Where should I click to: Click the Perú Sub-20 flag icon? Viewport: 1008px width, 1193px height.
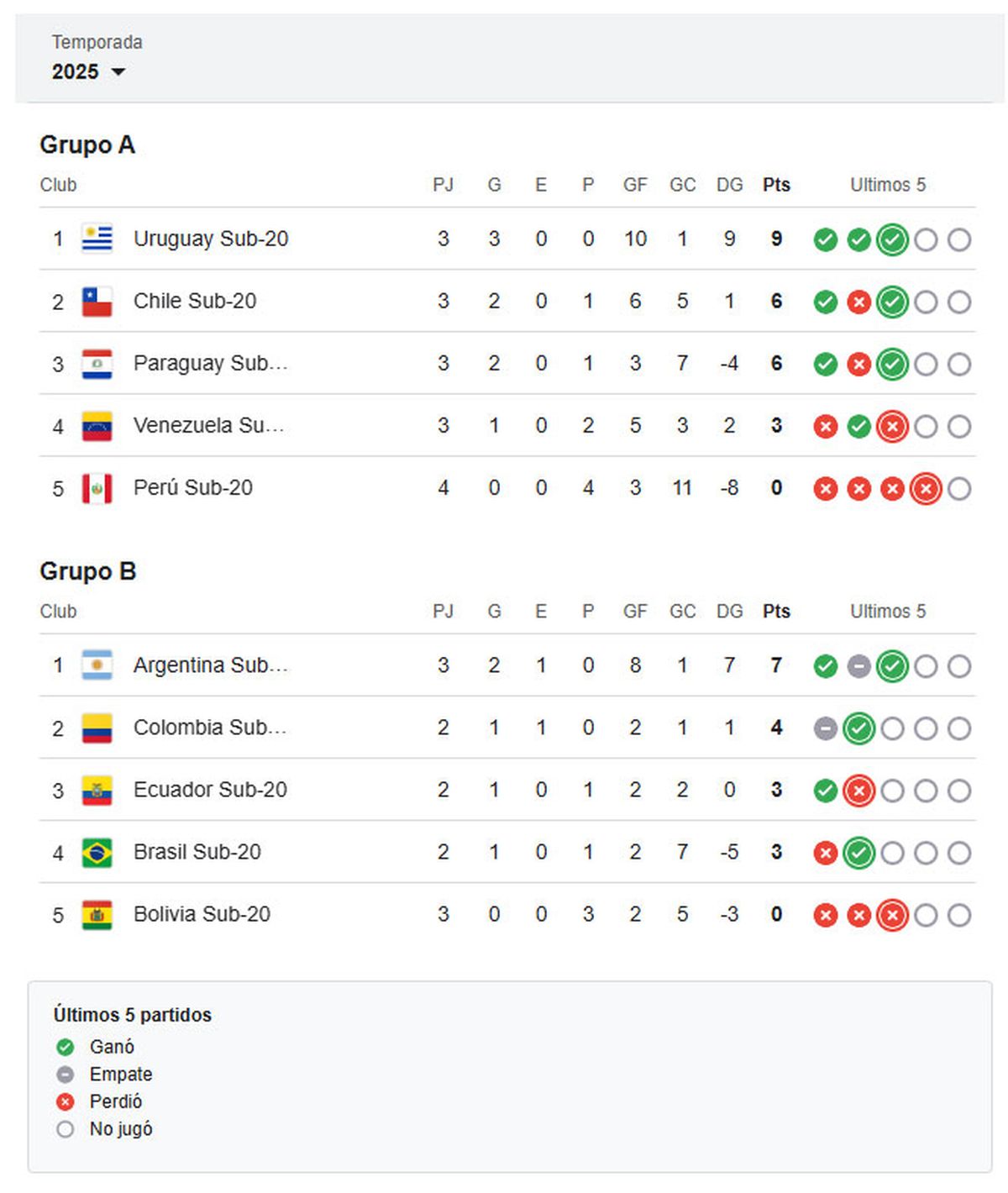97,488
